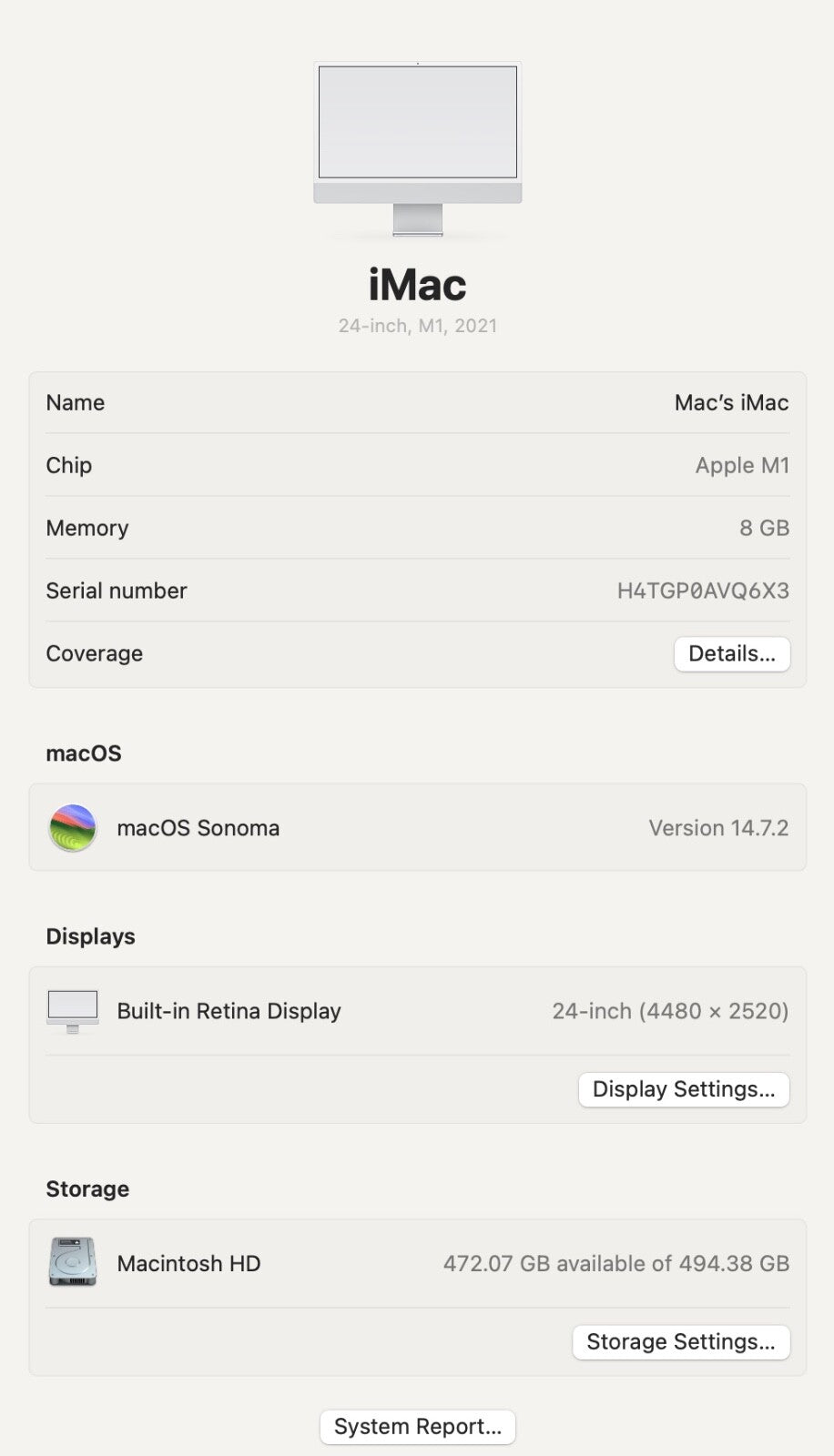Open Display Settings

pos(684,1089)
